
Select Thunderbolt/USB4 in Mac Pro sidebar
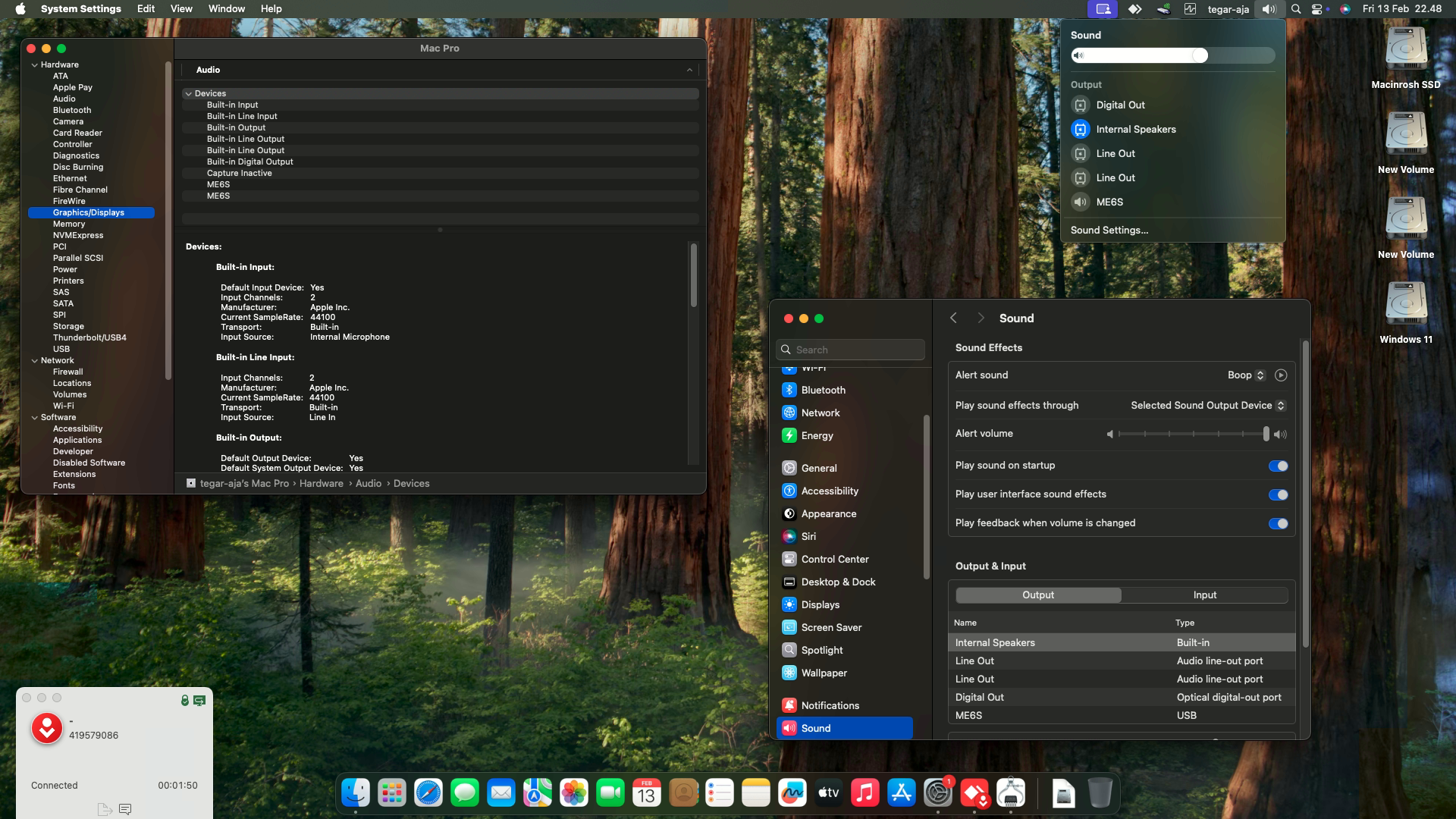(x=89, y=338)
